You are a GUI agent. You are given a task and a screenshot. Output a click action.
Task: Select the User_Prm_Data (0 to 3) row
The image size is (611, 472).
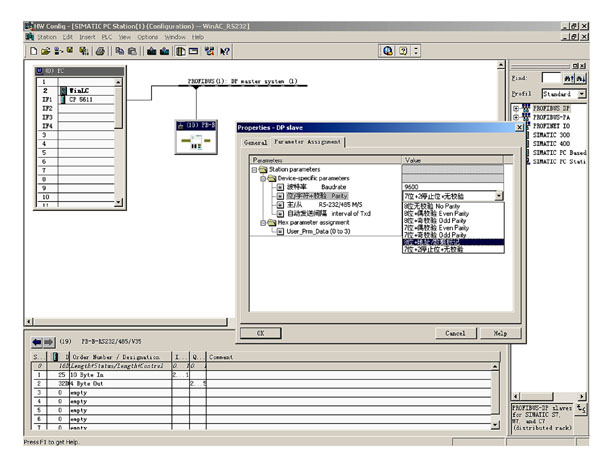coord(314,232)
